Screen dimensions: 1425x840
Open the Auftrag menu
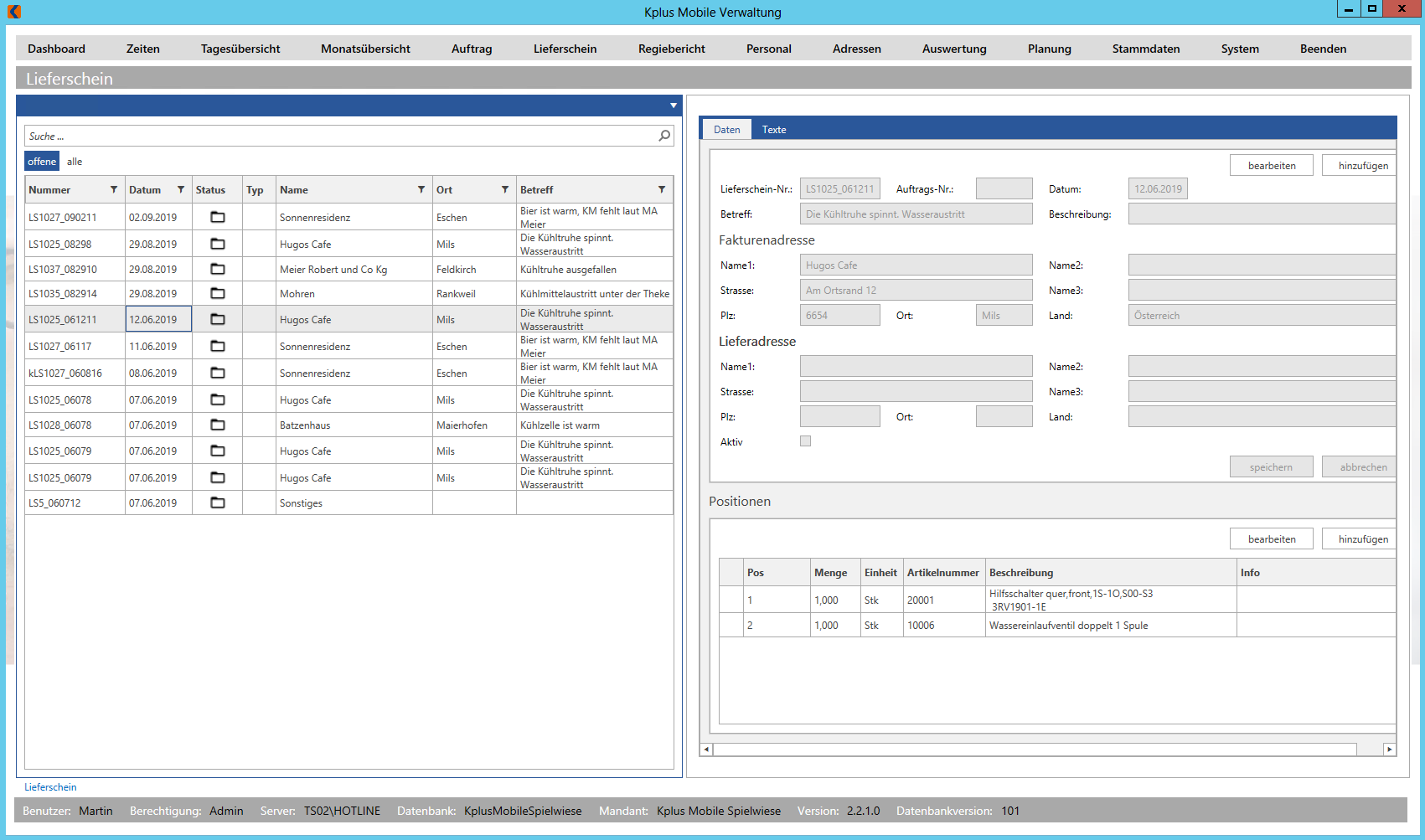(472, 49)
